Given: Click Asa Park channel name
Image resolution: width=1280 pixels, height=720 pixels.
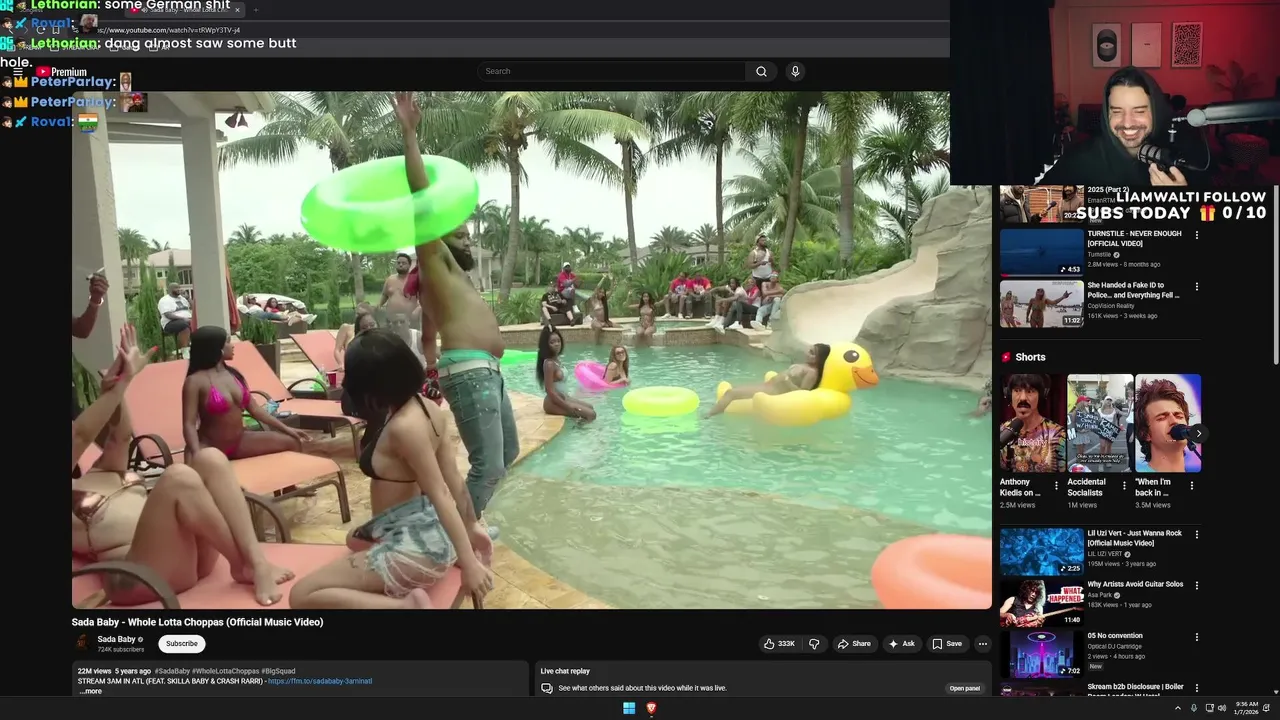Looking at the screenshot, I should click(1100, 595).
